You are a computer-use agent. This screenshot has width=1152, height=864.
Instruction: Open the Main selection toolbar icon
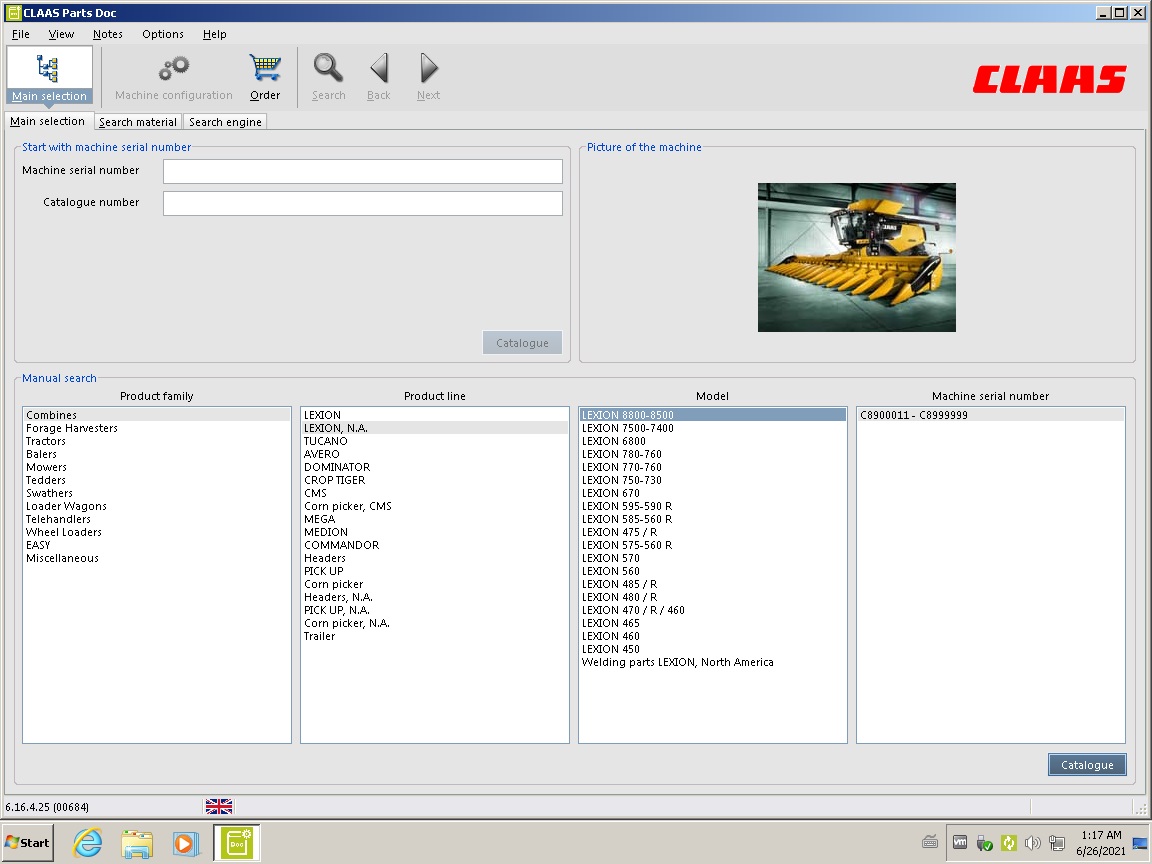point(49,76)
